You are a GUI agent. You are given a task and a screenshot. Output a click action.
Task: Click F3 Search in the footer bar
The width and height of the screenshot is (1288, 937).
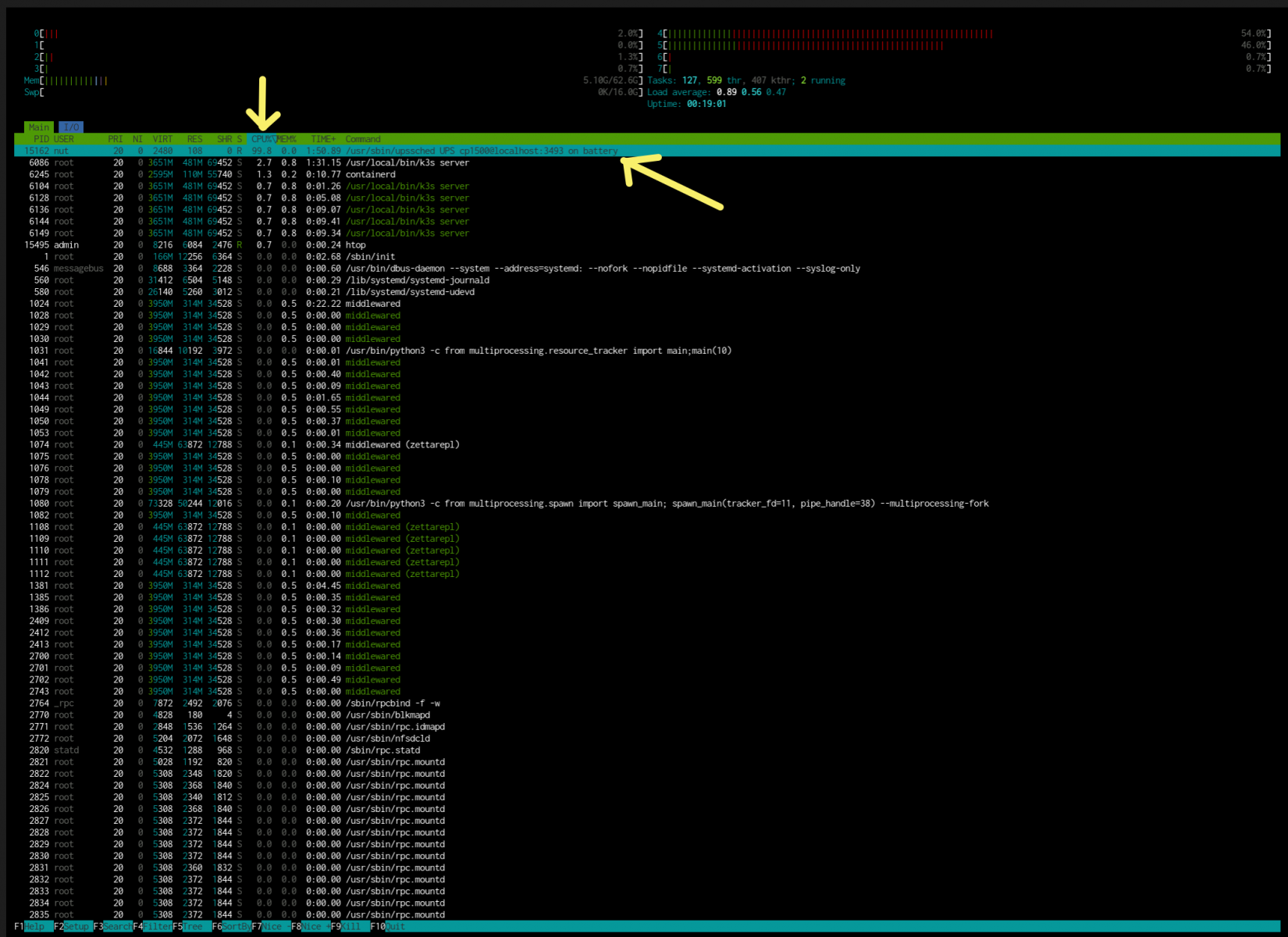[112, 927]
